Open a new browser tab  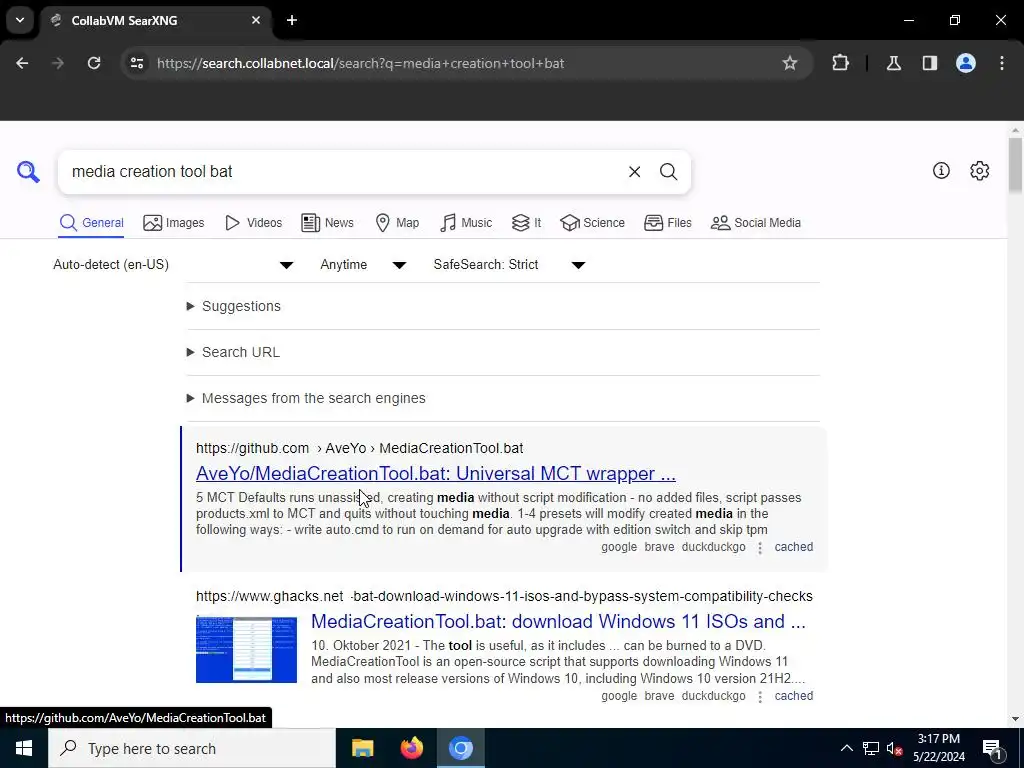[x=292, y=20]
